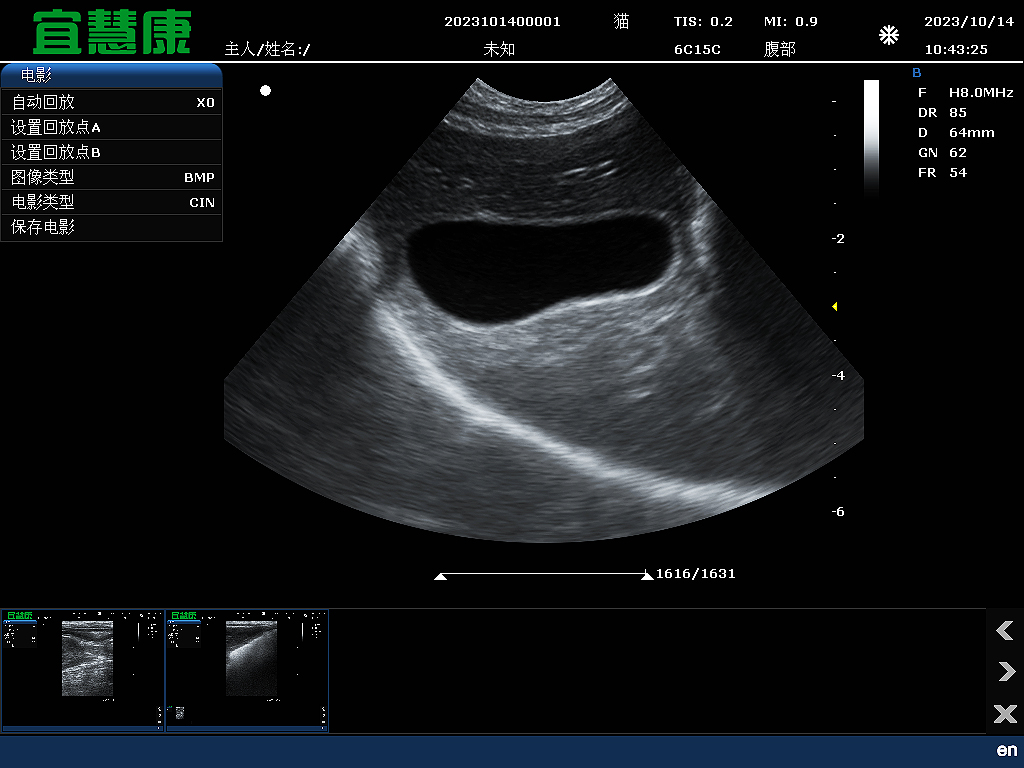Click the next thumbnails arrow icon

pos(1005,671)
